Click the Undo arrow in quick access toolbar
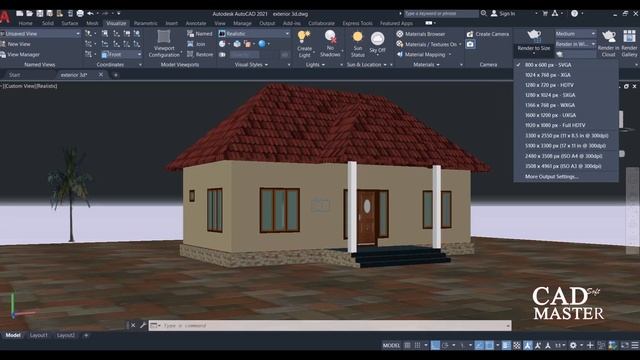The width and height of the screenshot is (640, 360). point(90,13)
